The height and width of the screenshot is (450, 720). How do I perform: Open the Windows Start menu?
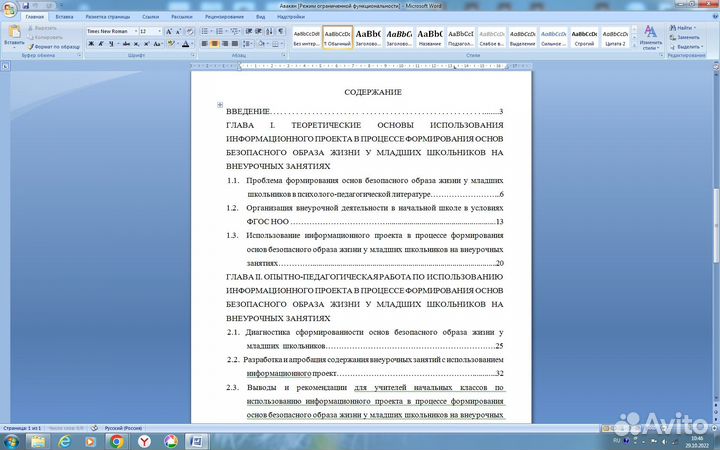tap(11, 442)
